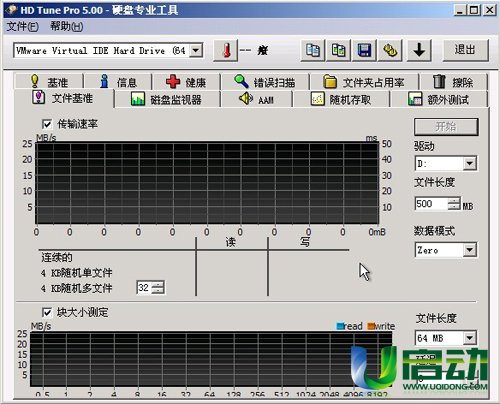Viewport: 500px width, 404px height.
Task: Adjust the 32 queue depth spinner
Action: (x=158, y=288)
